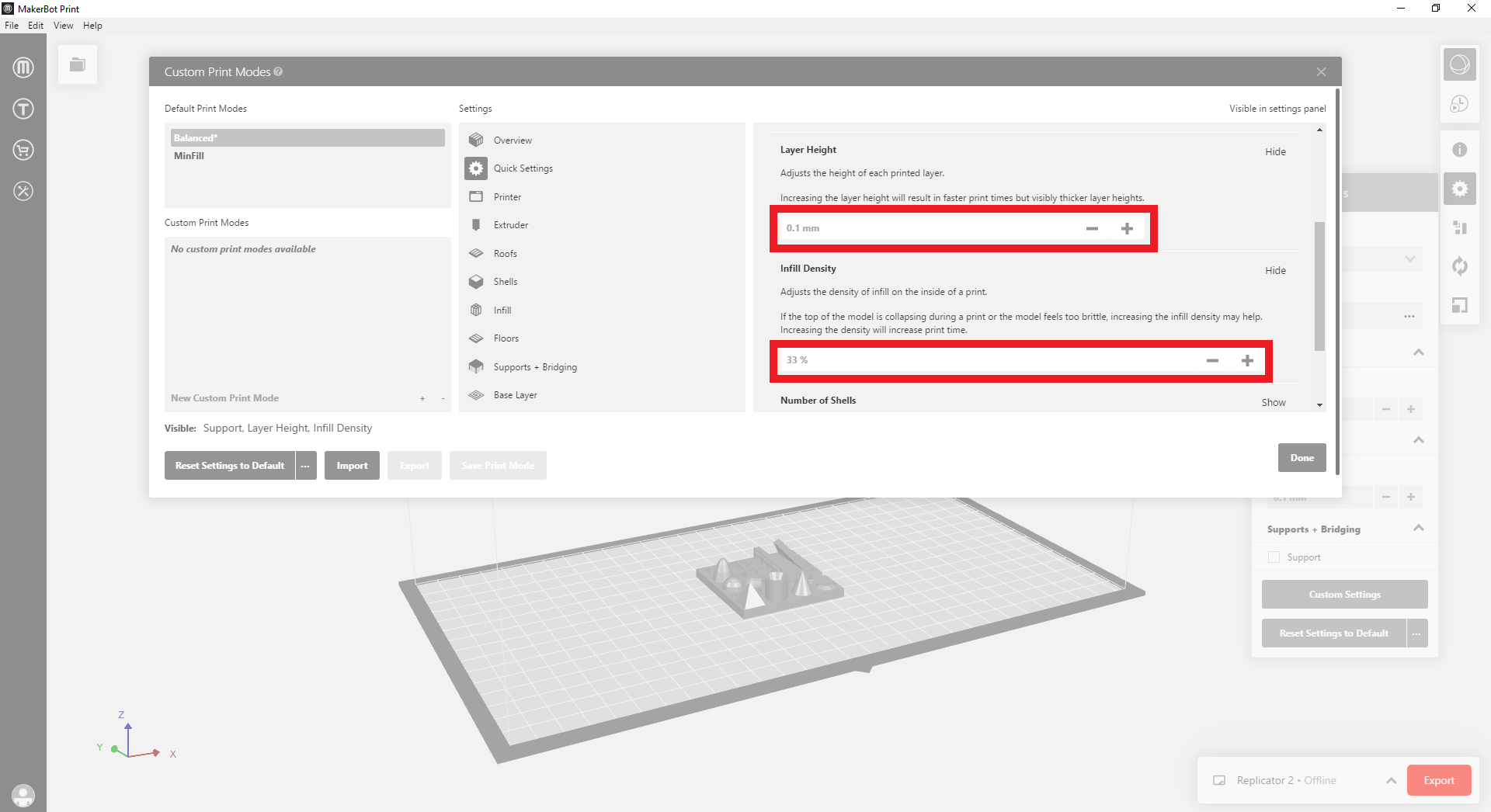Image resolution: width=1491 pixels, height=812 pixels.
Task: Show Number of Shells in settings panel
Action: 1274,403
